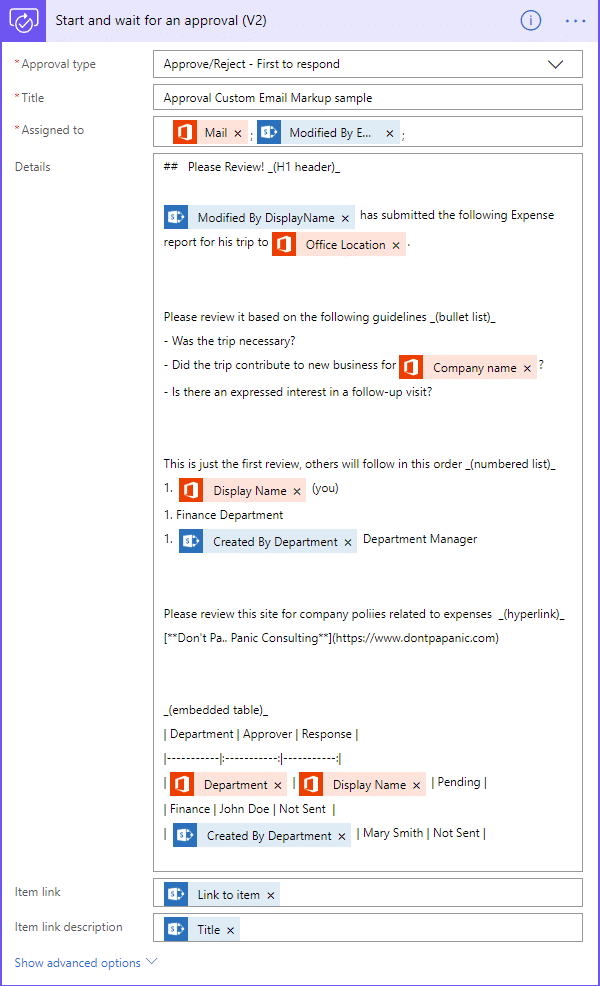Click the approval action icon in header
Screen dimensions: 600x986
[x=23, y=21]
